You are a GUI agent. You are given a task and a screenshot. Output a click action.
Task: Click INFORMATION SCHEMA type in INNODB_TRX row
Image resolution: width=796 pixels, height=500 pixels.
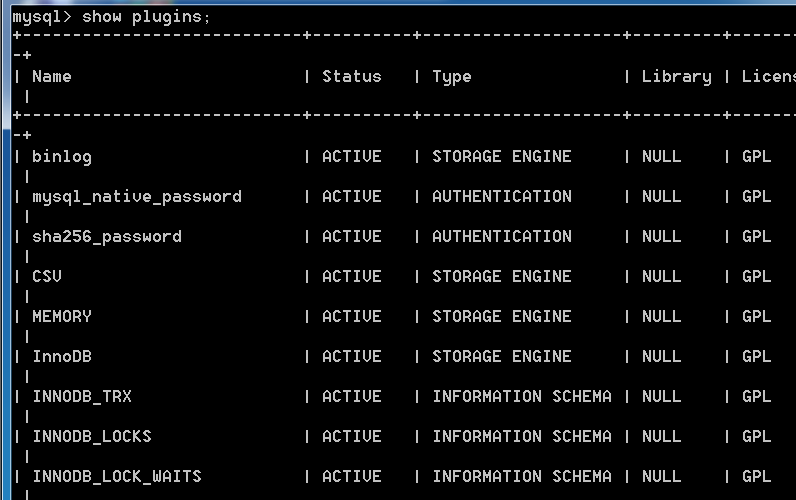pyautogui.click(x=521, y=397)
